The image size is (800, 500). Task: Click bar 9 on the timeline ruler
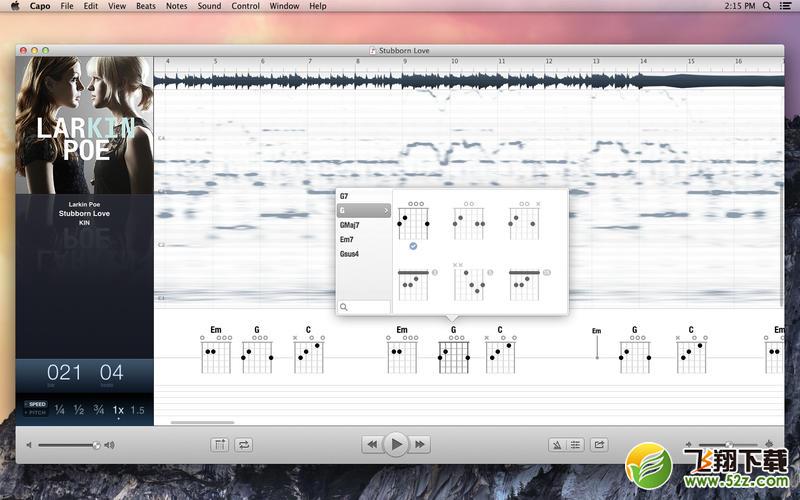click(x=405, y=61)
